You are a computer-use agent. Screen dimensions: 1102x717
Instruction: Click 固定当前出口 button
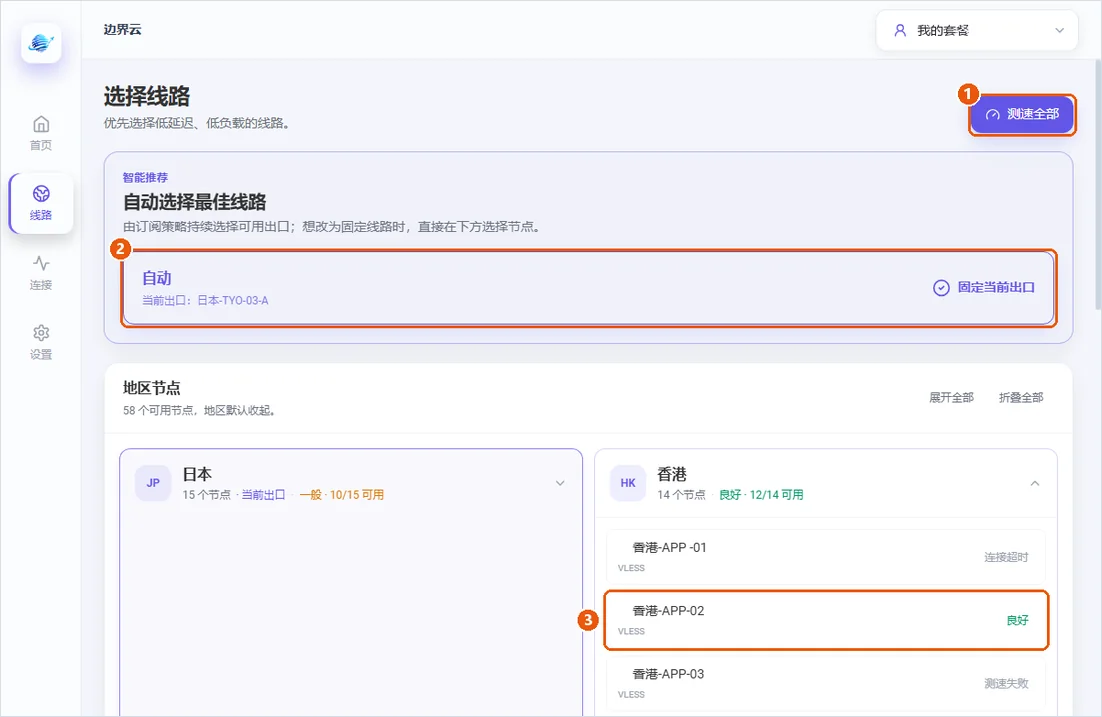pos(984,288)
